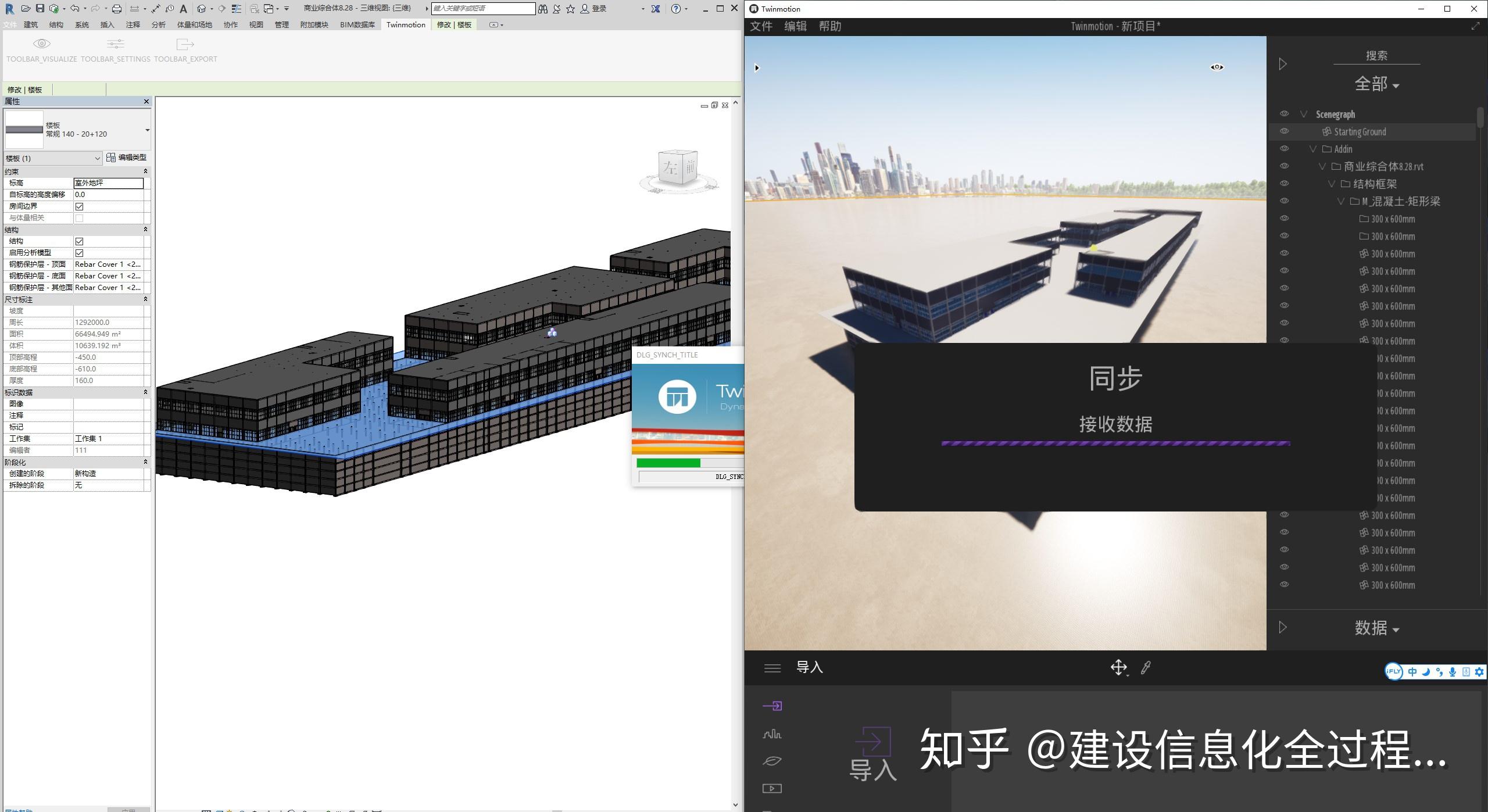Hide the Scenegraph root visibility eye
This screenshot has width=1488, height=812.
tap(1284, 114)
